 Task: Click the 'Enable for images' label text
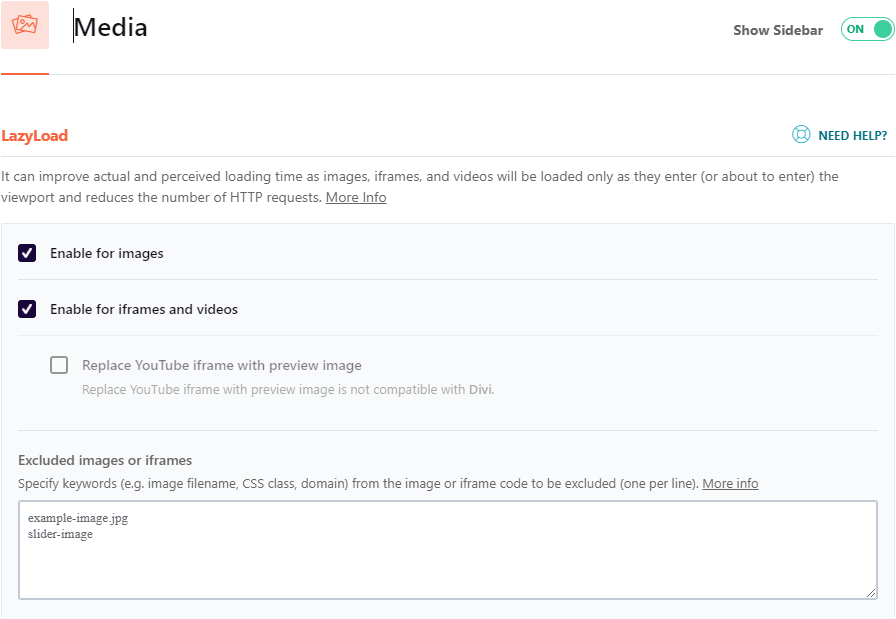(107, 253)
